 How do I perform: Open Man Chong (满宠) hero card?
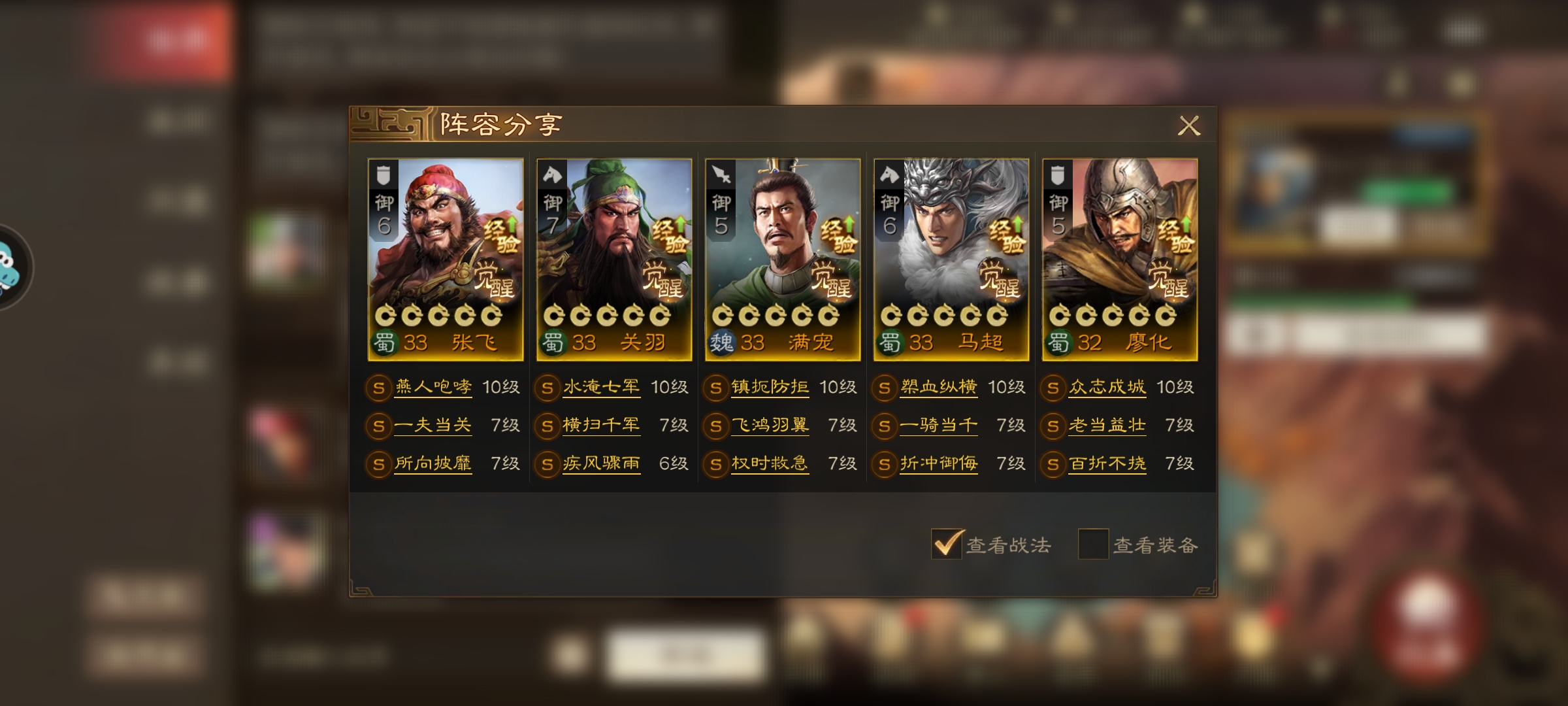click(x=783, y=260)
